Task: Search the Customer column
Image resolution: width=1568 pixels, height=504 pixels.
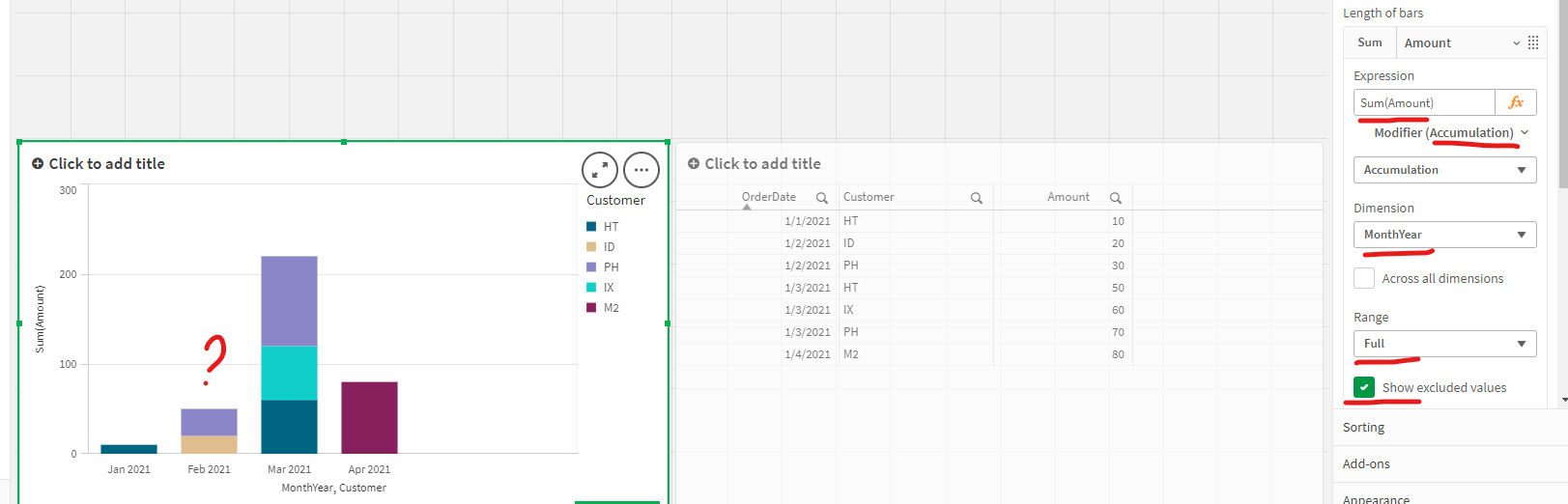Action: (977, 198)
